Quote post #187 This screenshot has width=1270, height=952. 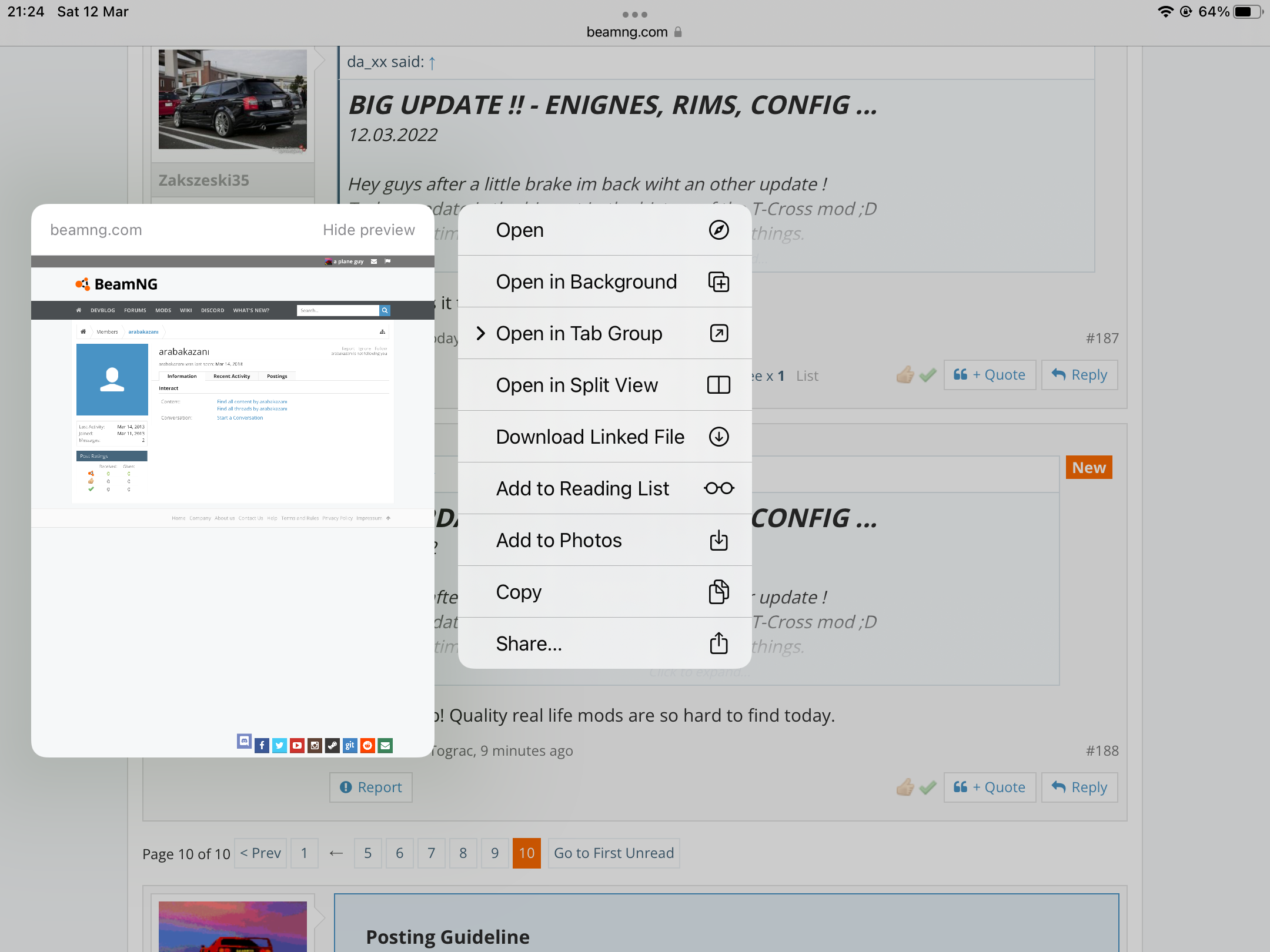990,375
